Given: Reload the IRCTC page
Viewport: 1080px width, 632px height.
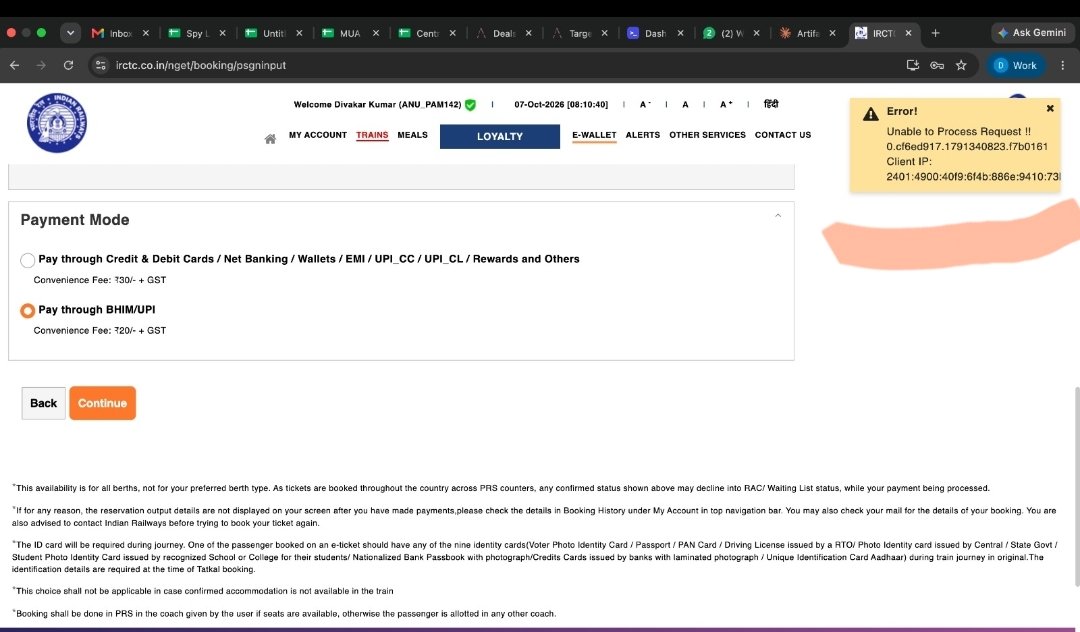Looking at the screenshot, I should [x=68, y=65].
